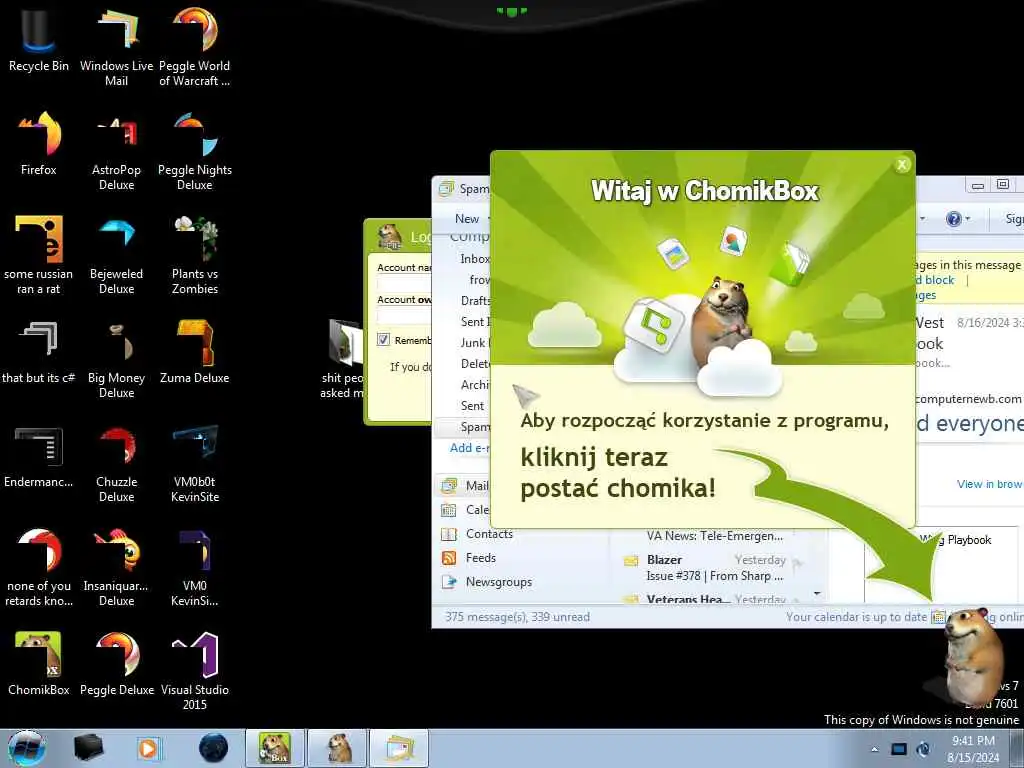The height and width of the screenshot is (768, 1024).
Task: Select the Junk folder in Mail
Action: 475,342
